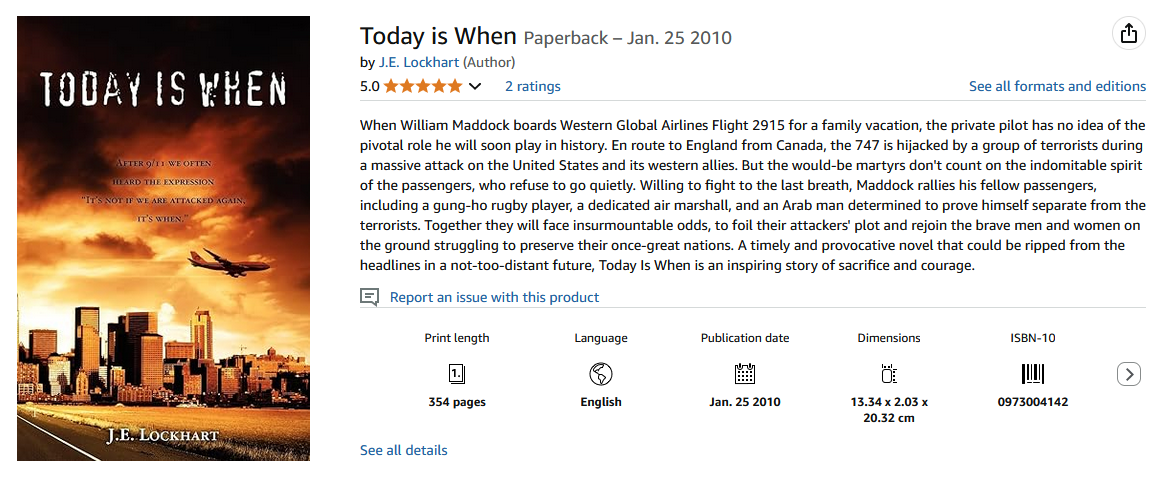Click the language globe icon
The height and width of the screenshot is (478, 1155).
(601, 374)
